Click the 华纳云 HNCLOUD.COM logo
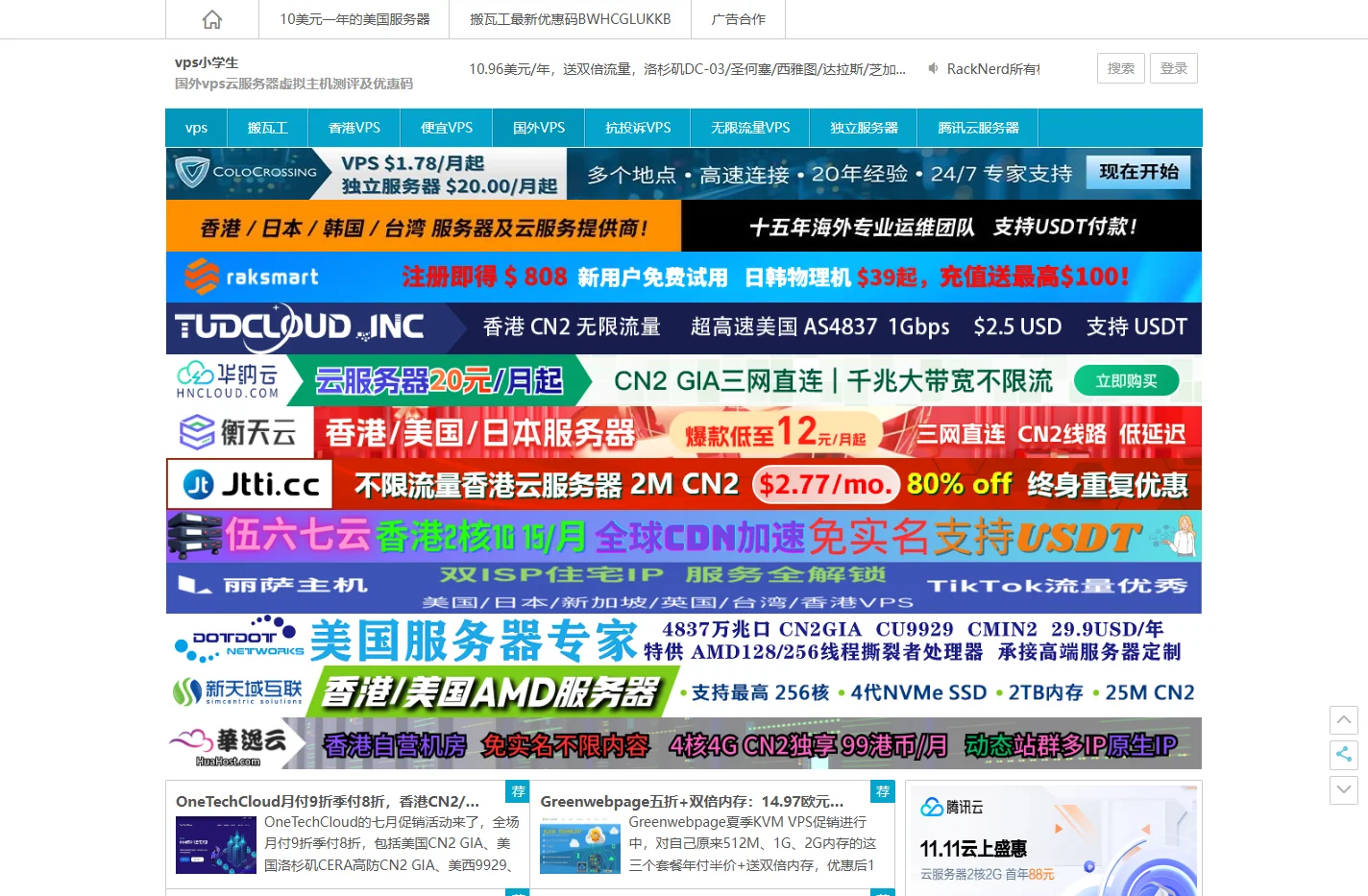Viewport: 1368px width, 896px height. [228, 380]
